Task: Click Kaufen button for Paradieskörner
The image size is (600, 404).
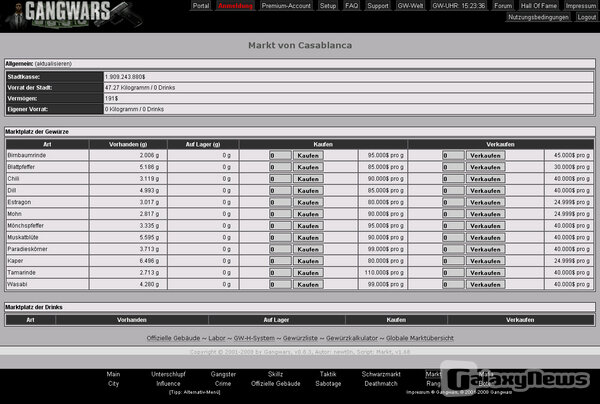Action: click(x=308, y=249)
